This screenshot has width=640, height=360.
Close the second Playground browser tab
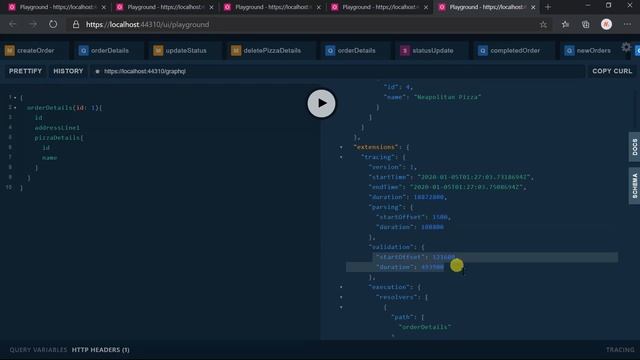pyautogui.click(x=211, y=7)
